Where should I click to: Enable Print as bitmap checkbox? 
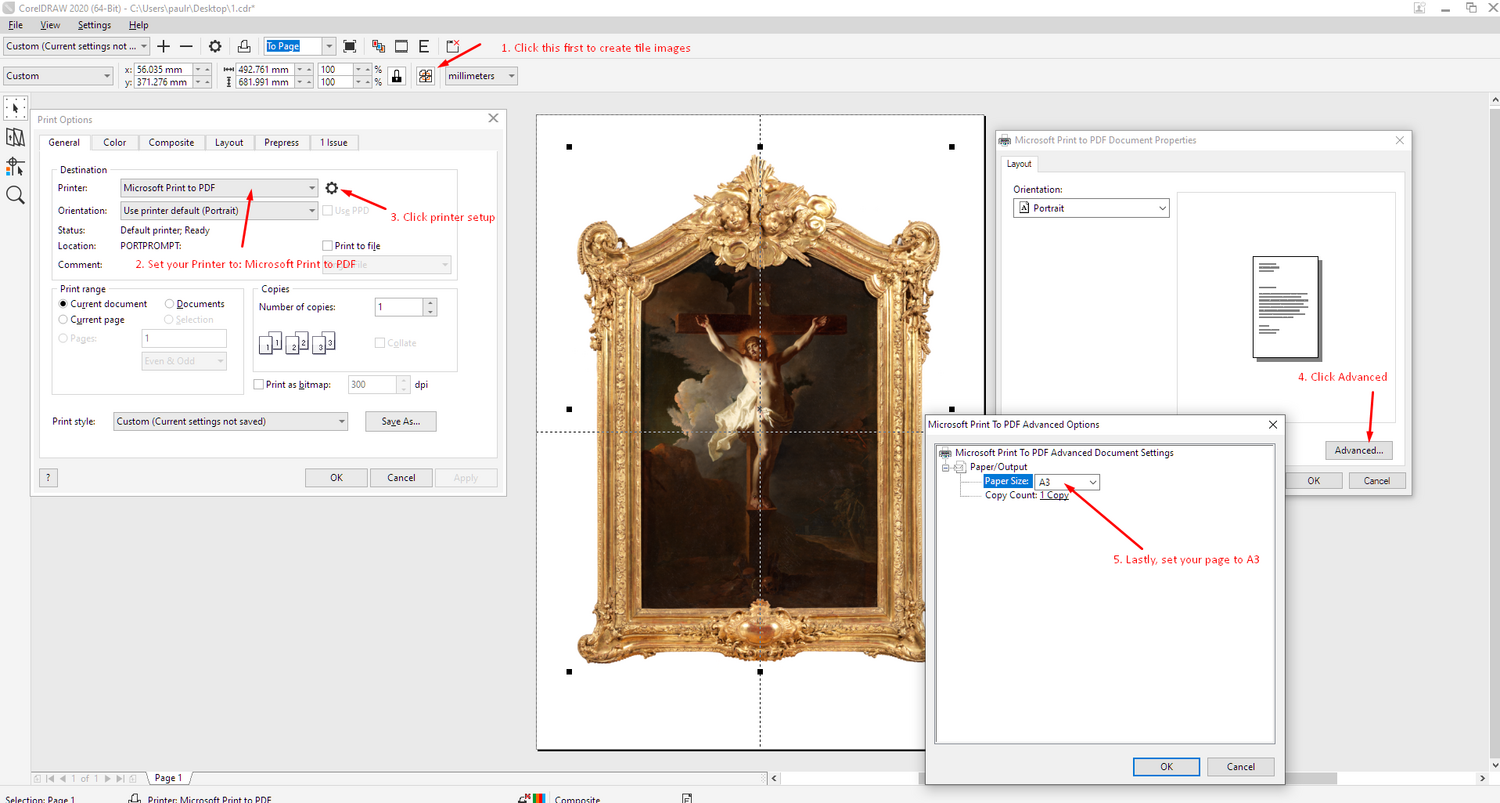click(259, 384)
